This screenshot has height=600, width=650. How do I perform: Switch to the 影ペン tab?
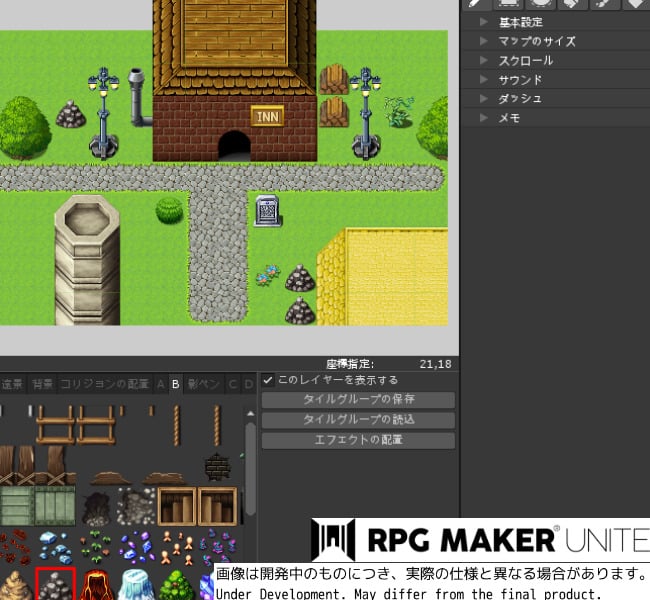click(x=204, y=384)
